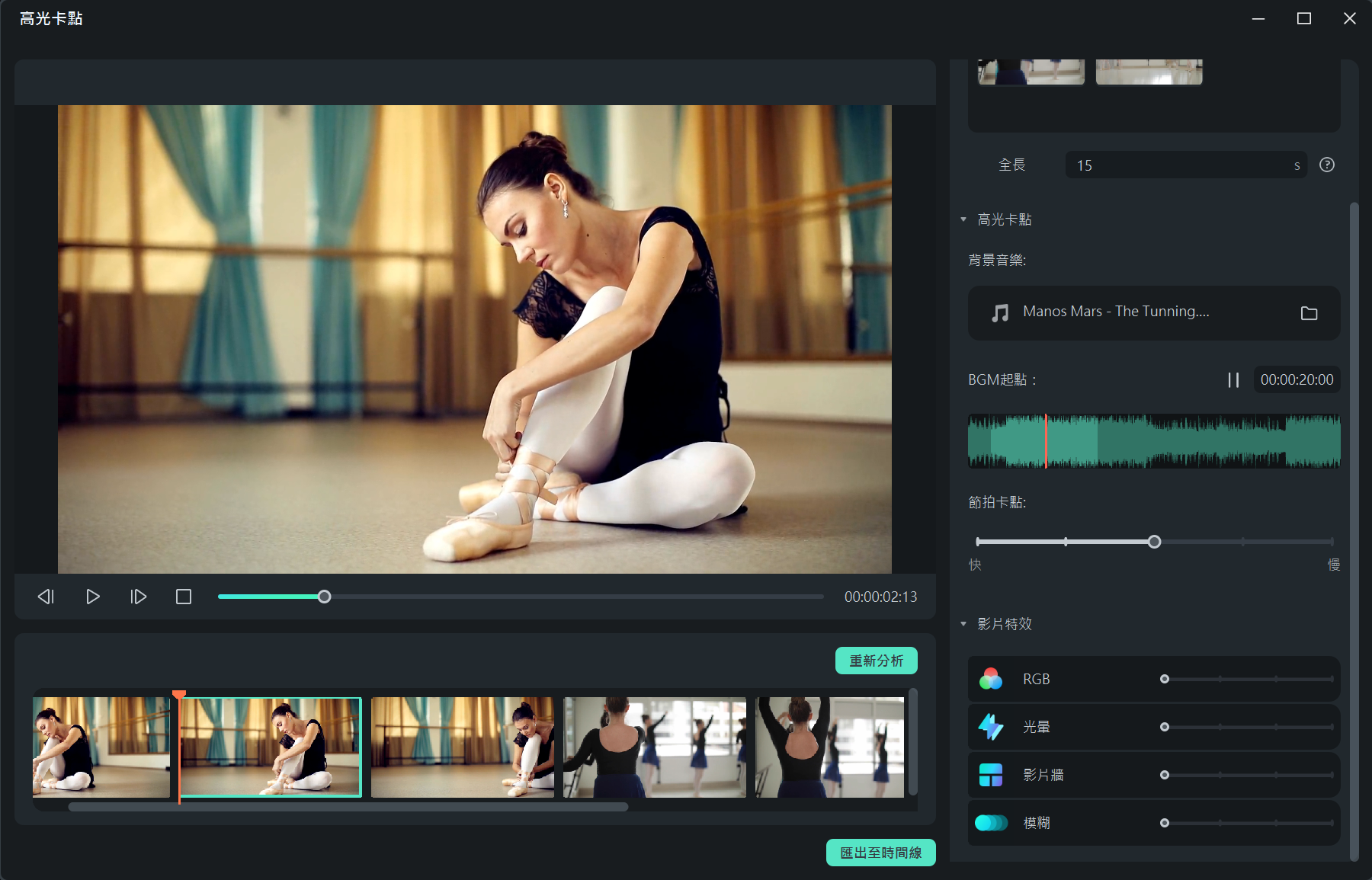Click the BGM start time 00:00:20:00 field
1372x880 pixels.
[1297, 379]
